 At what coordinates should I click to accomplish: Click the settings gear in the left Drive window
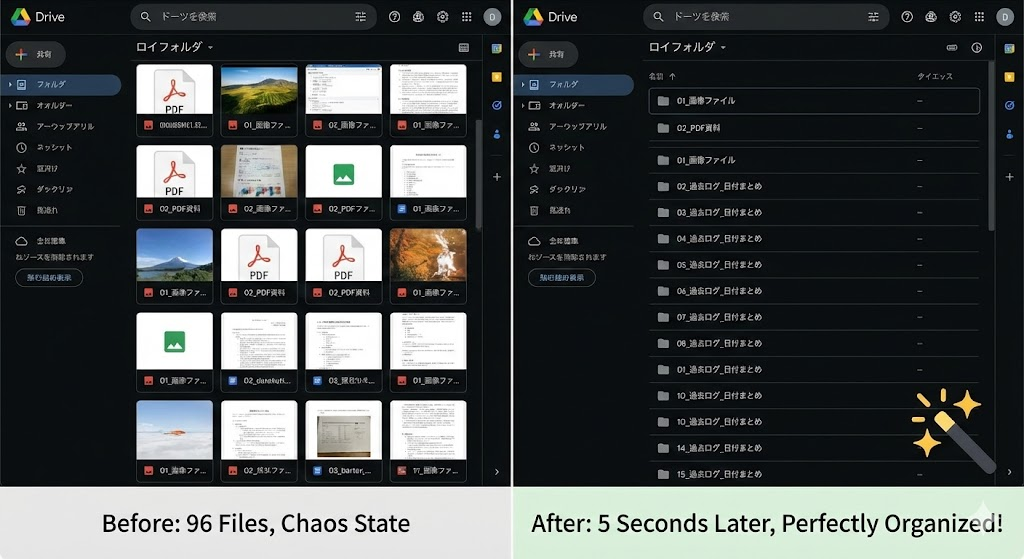(443, 17)
